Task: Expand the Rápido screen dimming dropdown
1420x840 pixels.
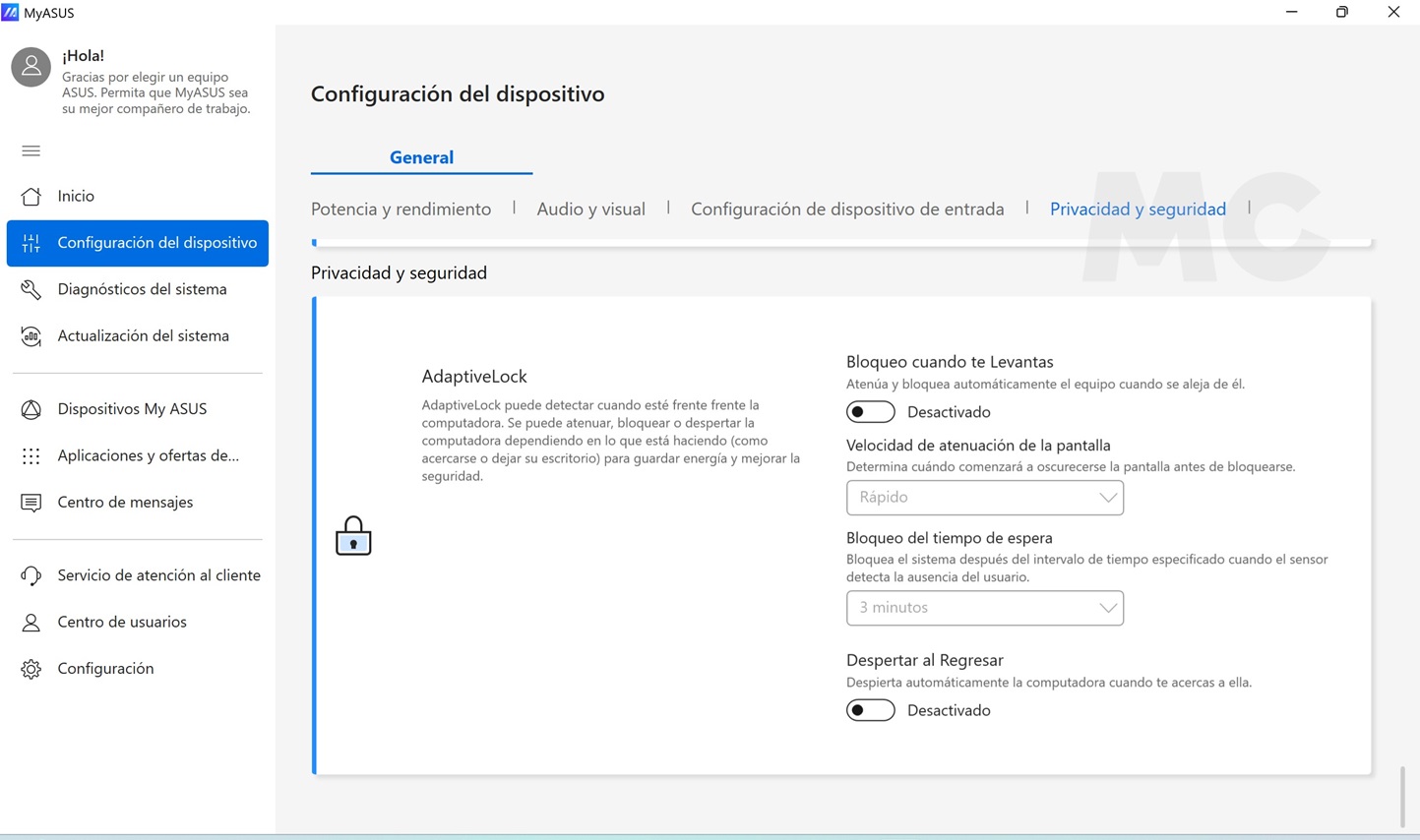Action: coord(984,498)
